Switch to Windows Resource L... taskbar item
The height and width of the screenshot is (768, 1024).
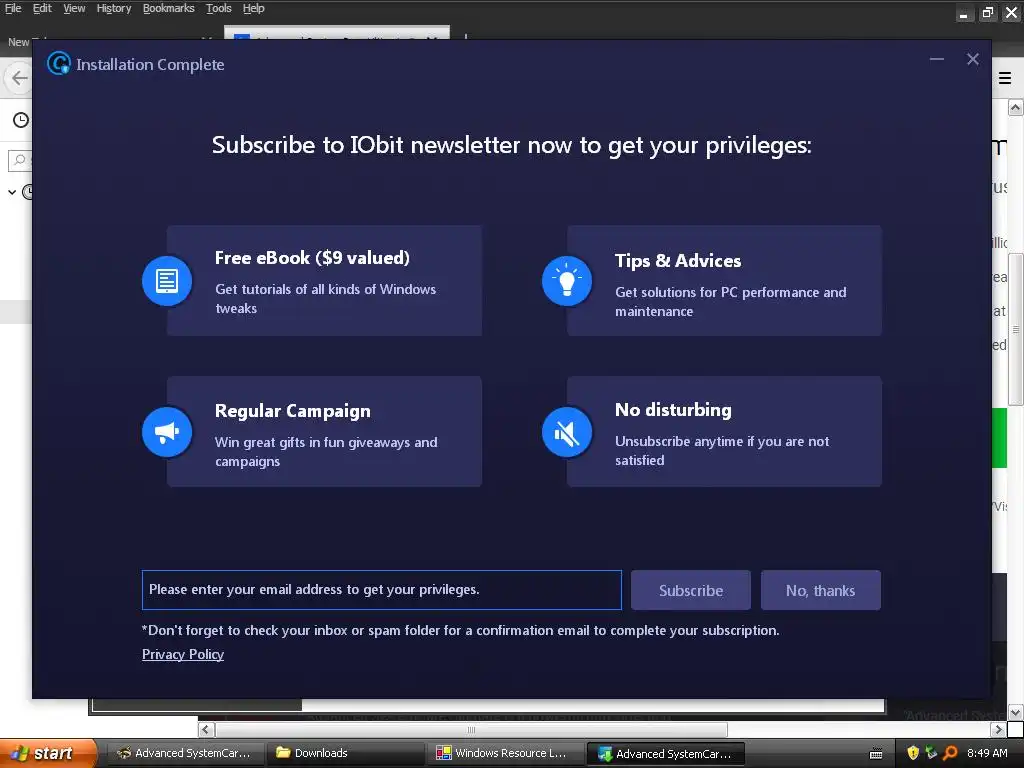[505, 753]
